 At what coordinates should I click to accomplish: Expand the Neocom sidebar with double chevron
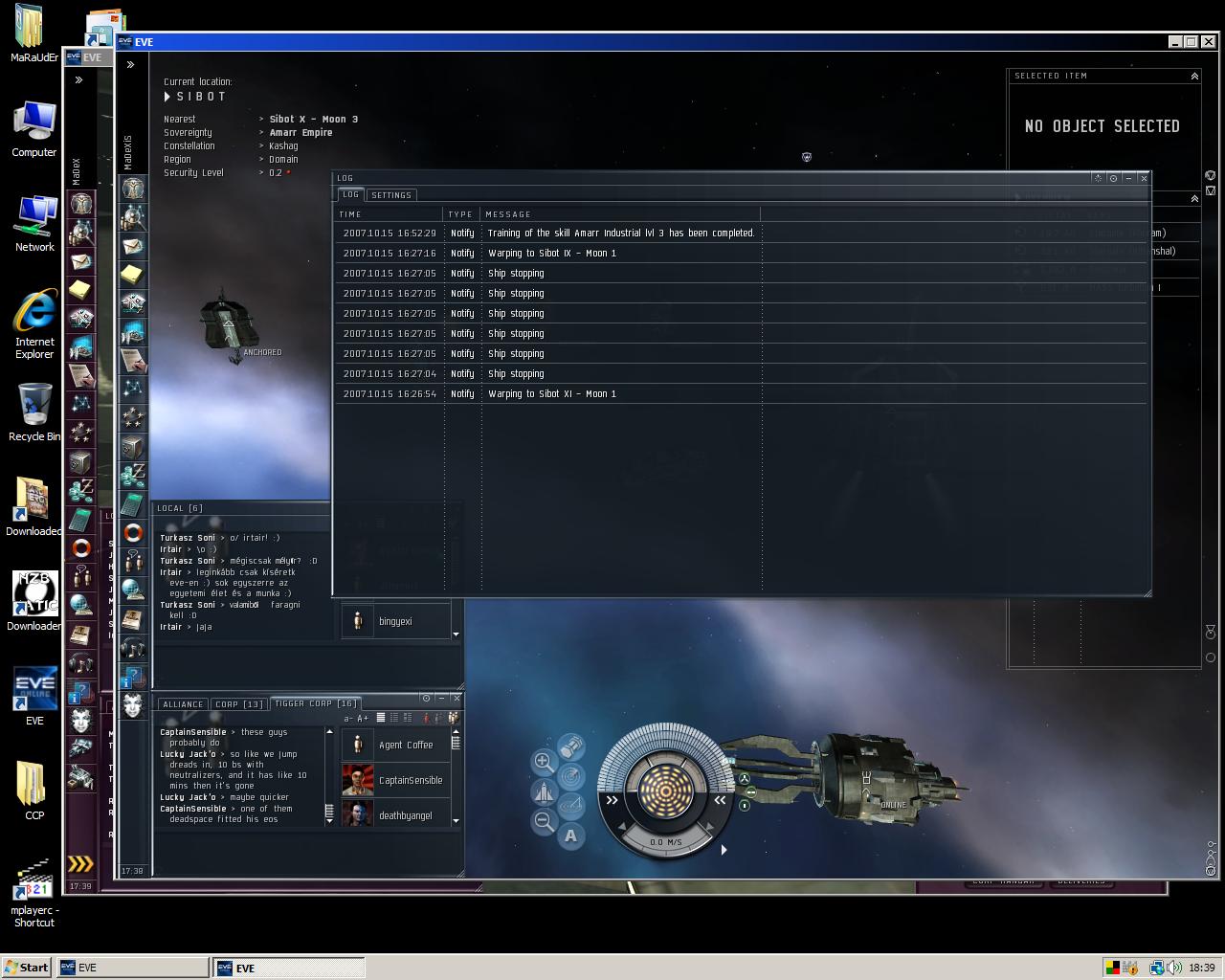coord(130,65)
